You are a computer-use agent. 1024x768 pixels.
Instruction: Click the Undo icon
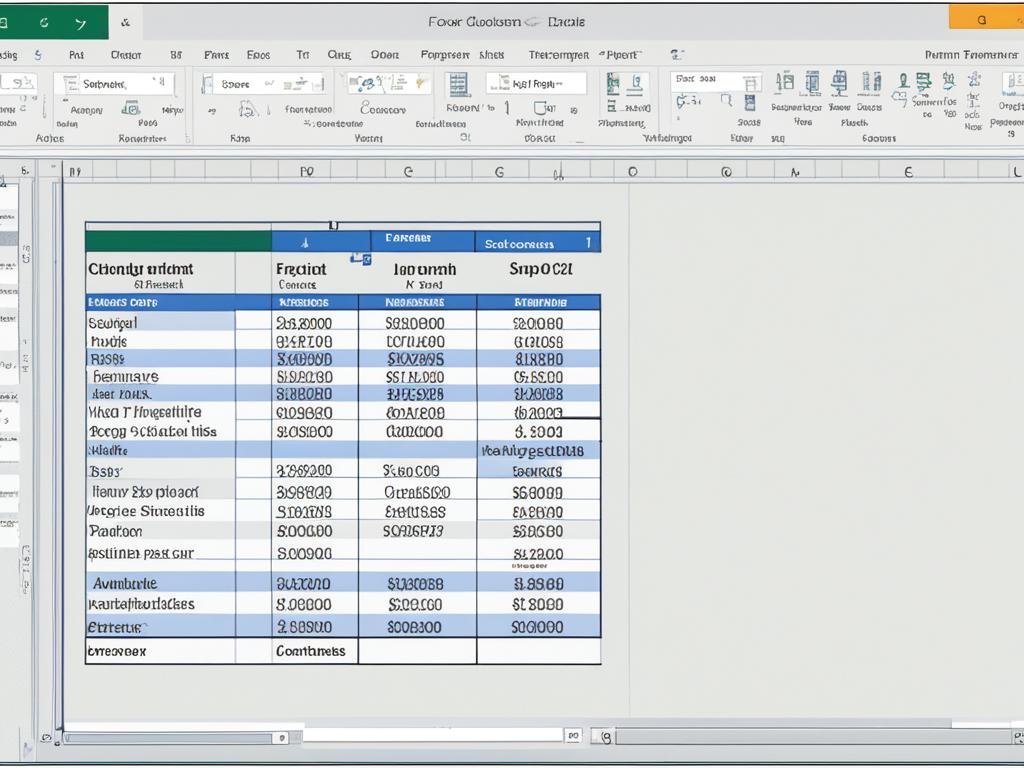click(x=45, y=20)
